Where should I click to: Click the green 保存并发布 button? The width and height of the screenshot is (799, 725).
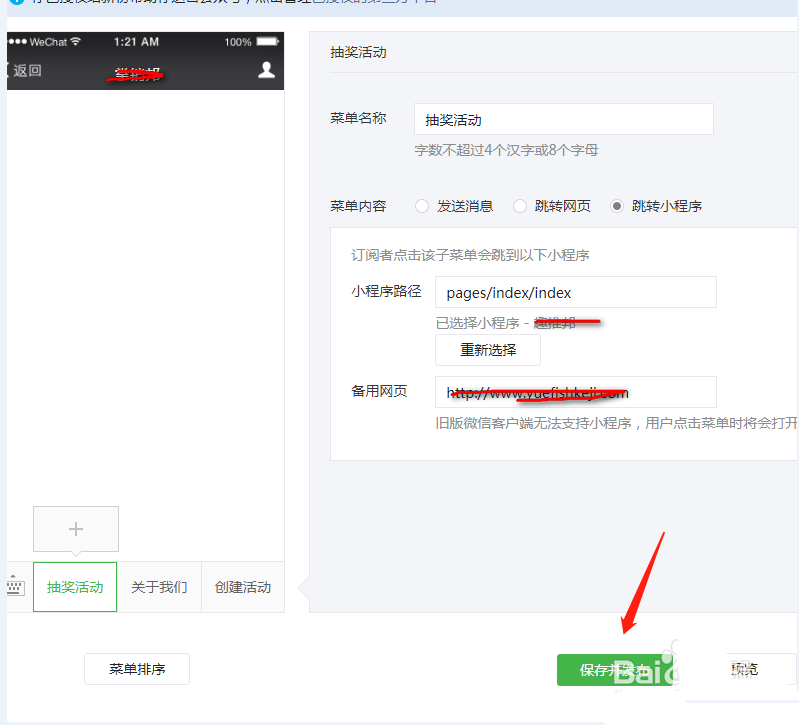point(615,670)
